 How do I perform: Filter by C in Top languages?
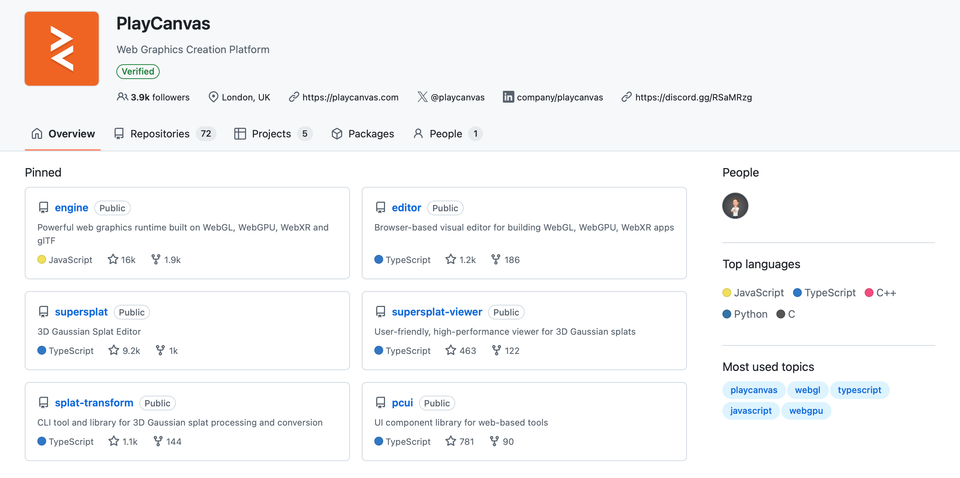(786, 314)
